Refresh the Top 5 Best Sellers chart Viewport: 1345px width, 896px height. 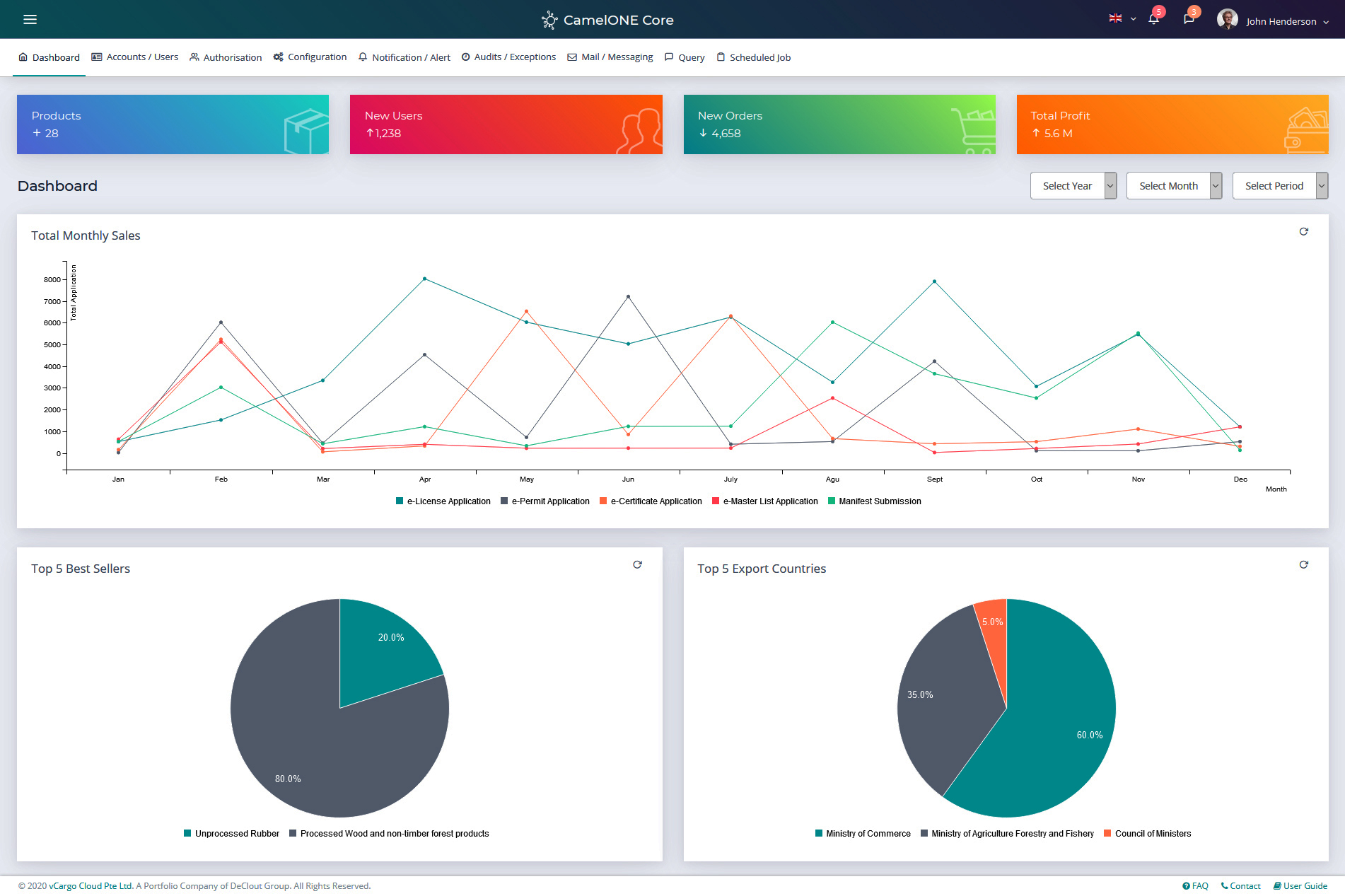pos(637,565)
